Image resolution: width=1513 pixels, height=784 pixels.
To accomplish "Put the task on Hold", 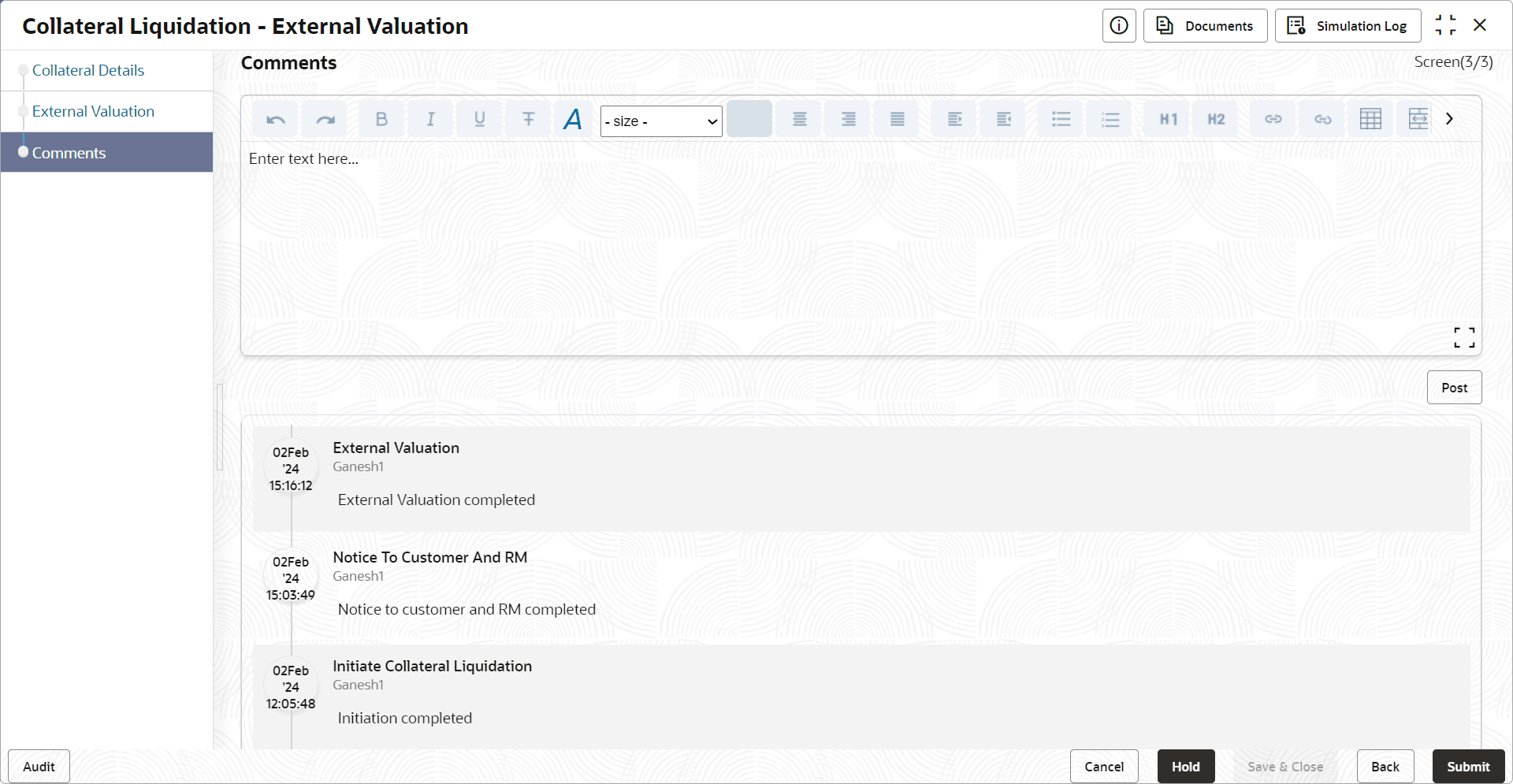I will pos(1186,767).
